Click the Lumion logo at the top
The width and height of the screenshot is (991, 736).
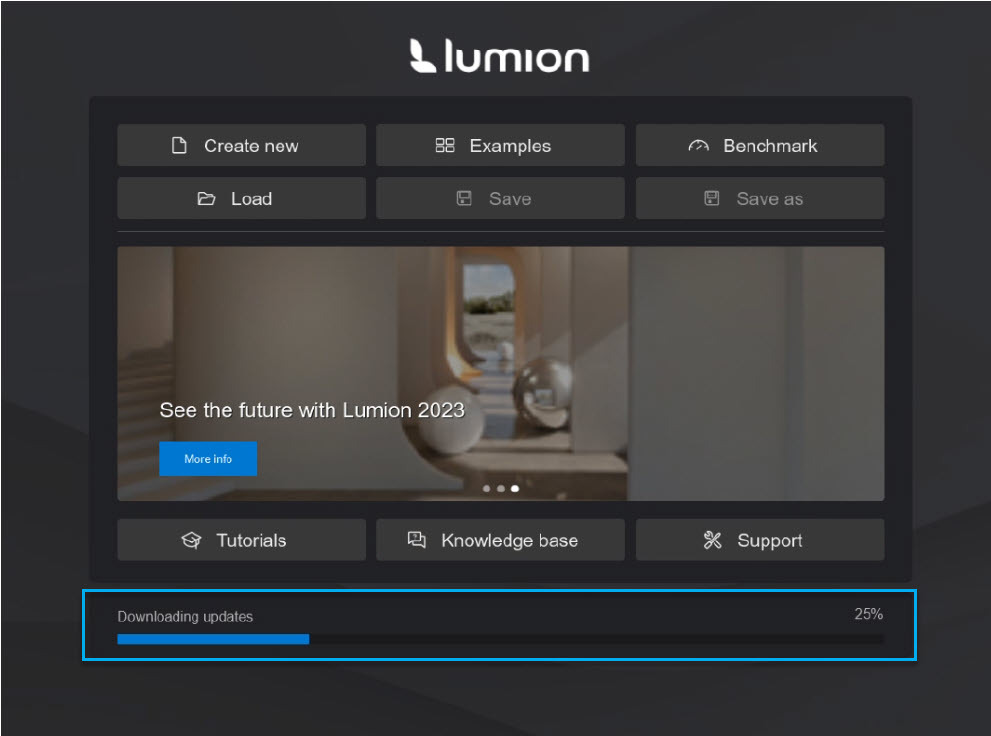[x=499, y=57]
